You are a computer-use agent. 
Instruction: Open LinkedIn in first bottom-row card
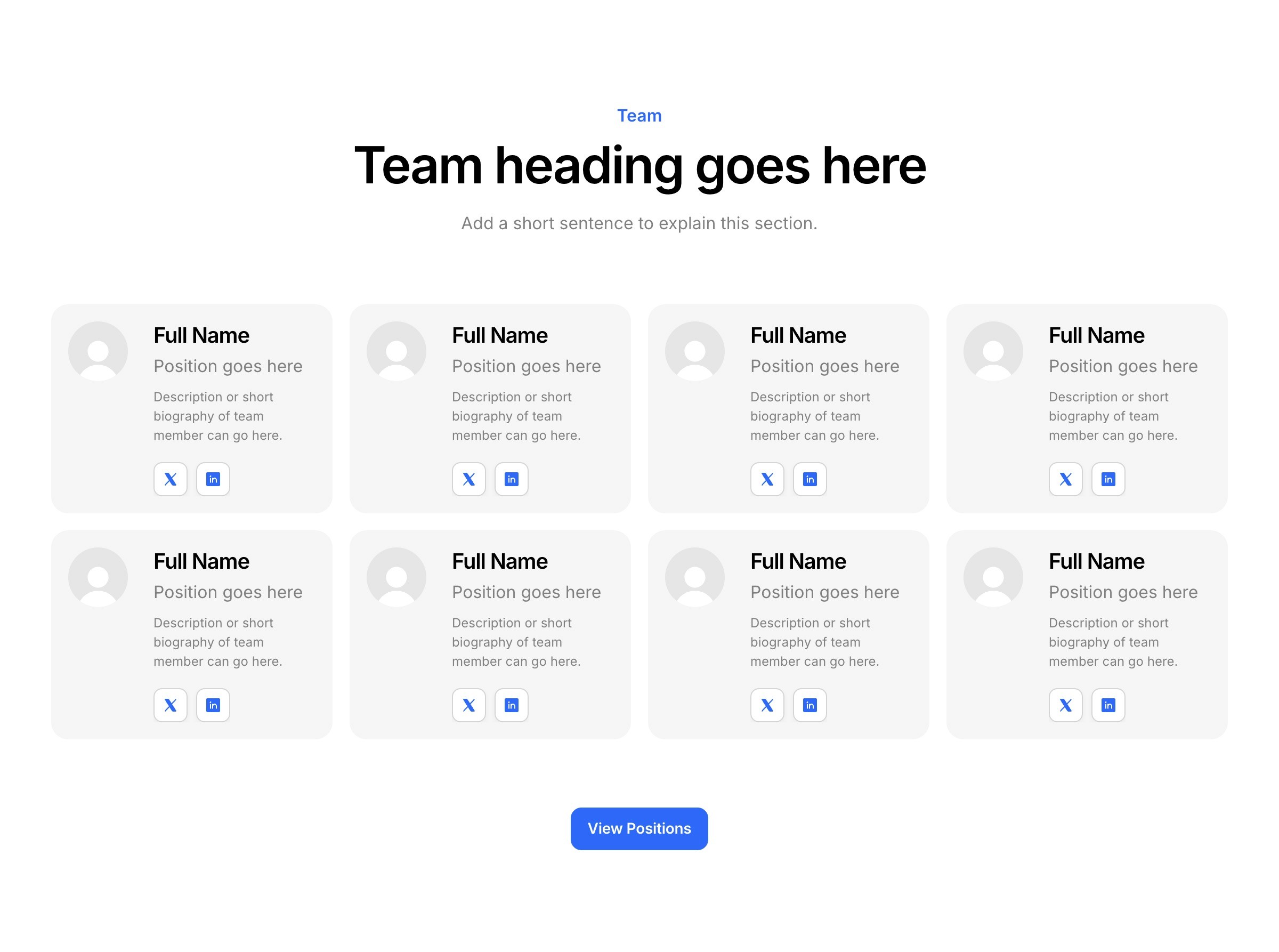click(x=213, y=705)
